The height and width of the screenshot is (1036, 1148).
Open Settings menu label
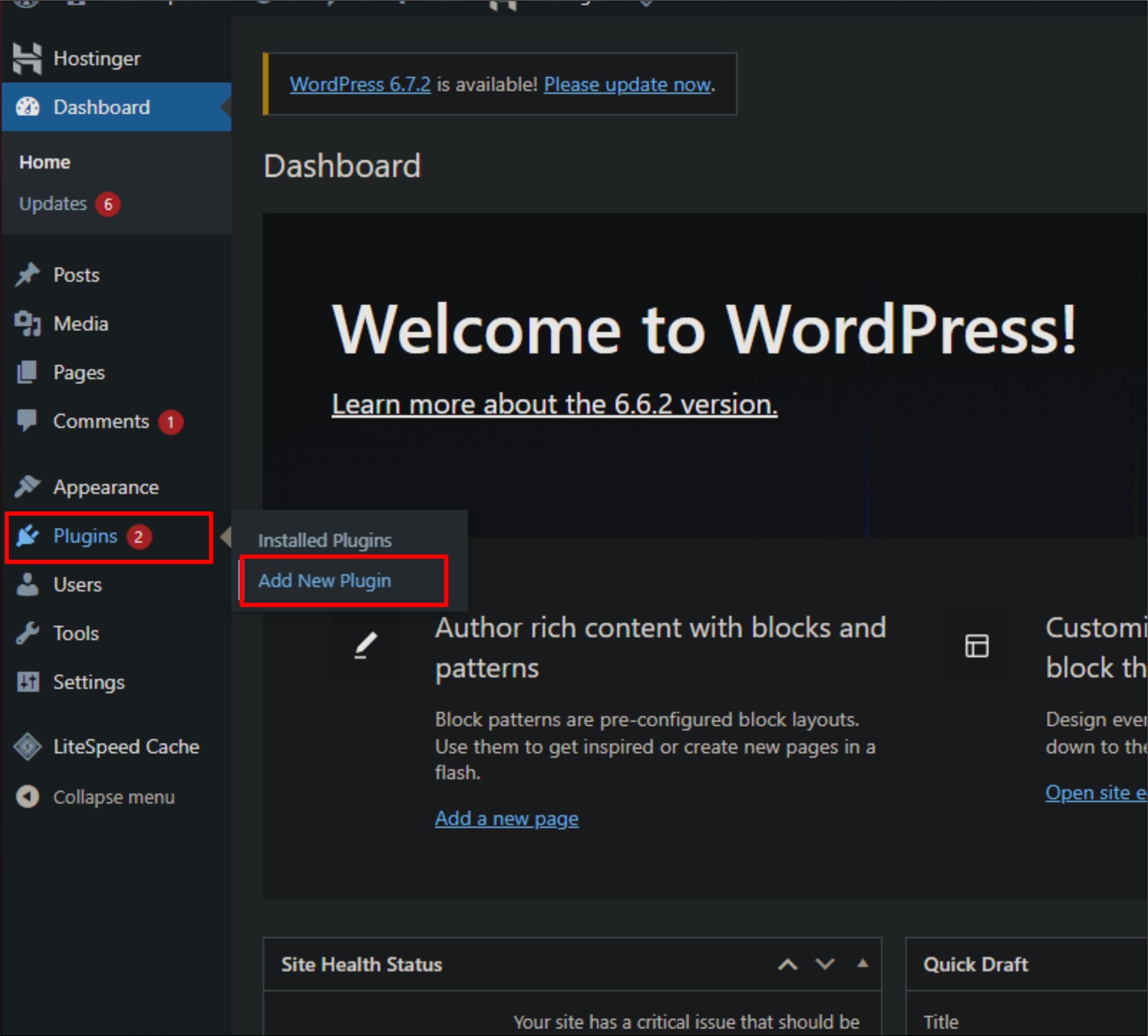click(x=89, y=682)
